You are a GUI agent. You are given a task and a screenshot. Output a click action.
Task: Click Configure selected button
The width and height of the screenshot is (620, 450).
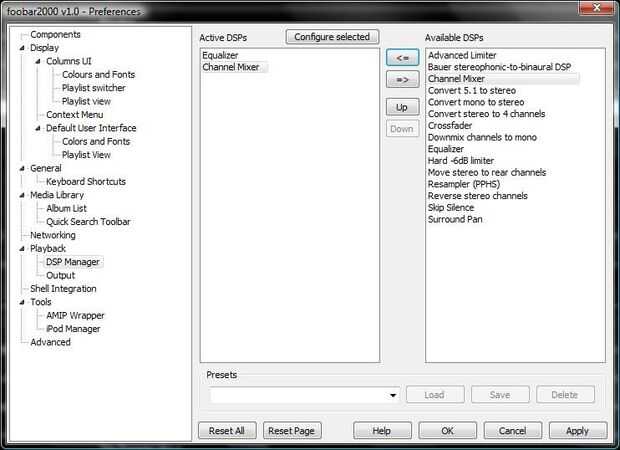(332, 37)
